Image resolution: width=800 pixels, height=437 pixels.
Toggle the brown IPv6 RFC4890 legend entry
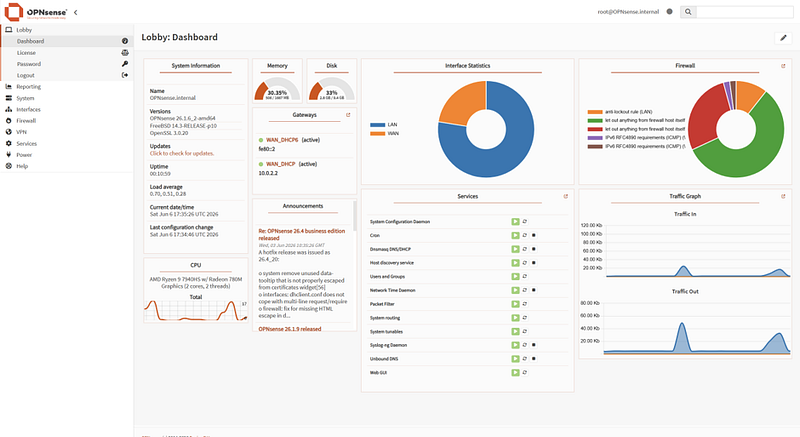click(636, 146)
